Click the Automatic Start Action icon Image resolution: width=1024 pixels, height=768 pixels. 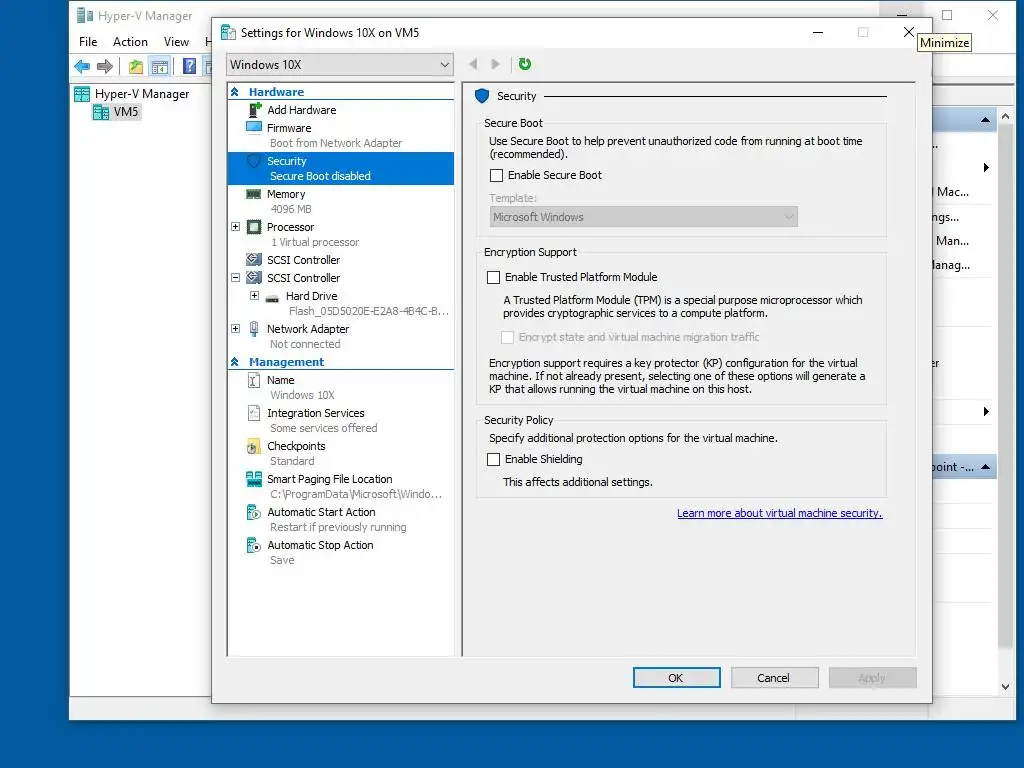coord(254,512)
